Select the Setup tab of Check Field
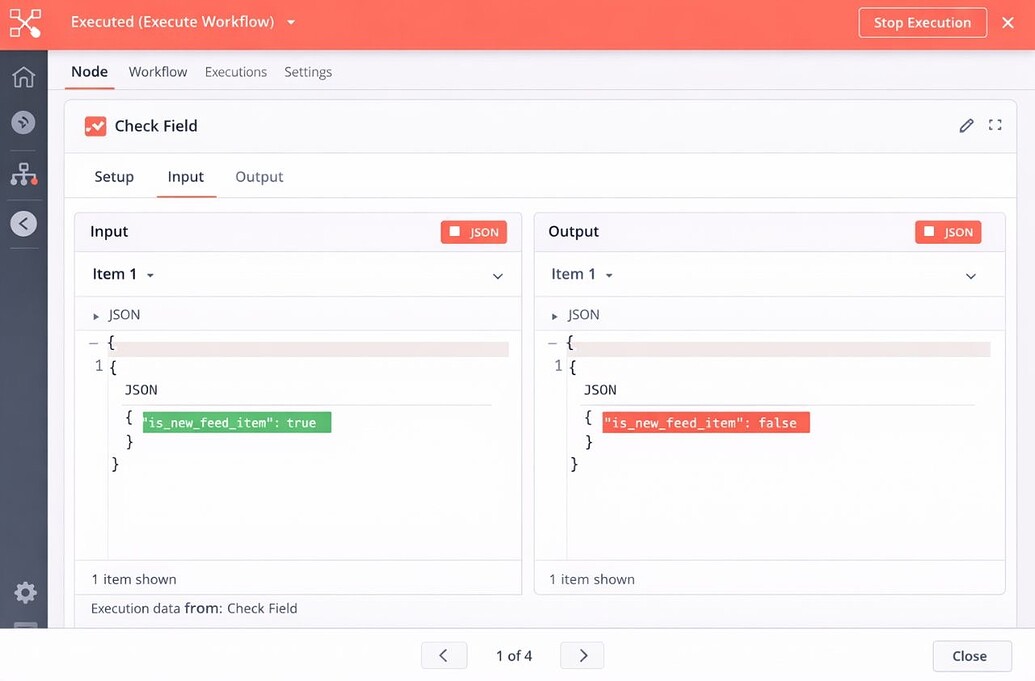This screenshot has height=681, width=1035. [x=113, y=176]
